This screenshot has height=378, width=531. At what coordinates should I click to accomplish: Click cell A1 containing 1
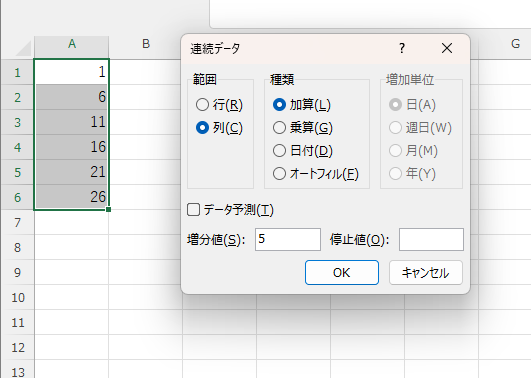click(x=71, y=72)
